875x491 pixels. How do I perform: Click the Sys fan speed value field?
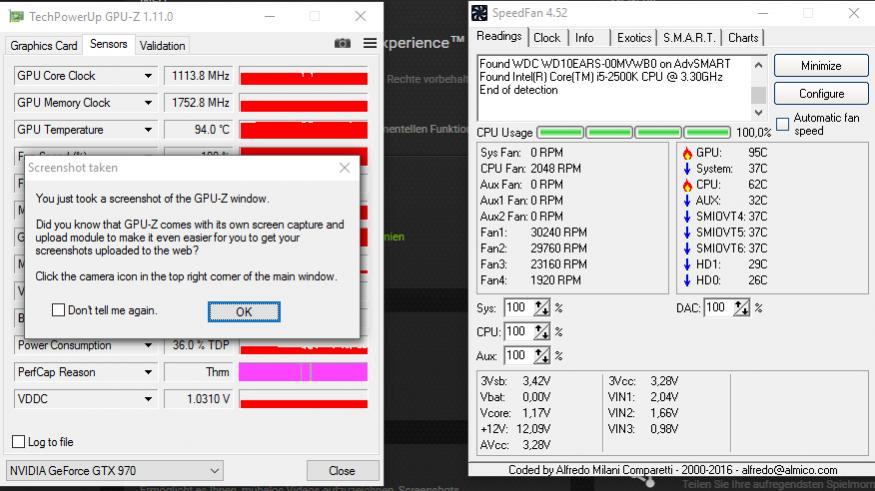518,307
